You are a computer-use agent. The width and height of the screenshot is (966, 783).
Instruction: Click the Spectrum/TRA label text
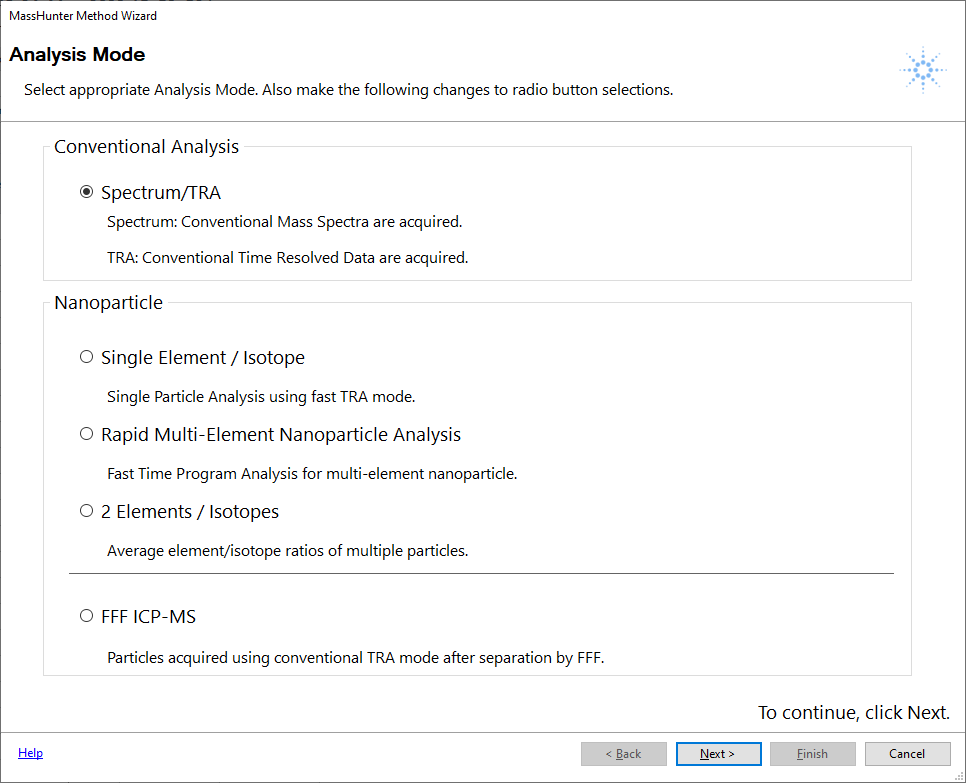pos(161,193)
